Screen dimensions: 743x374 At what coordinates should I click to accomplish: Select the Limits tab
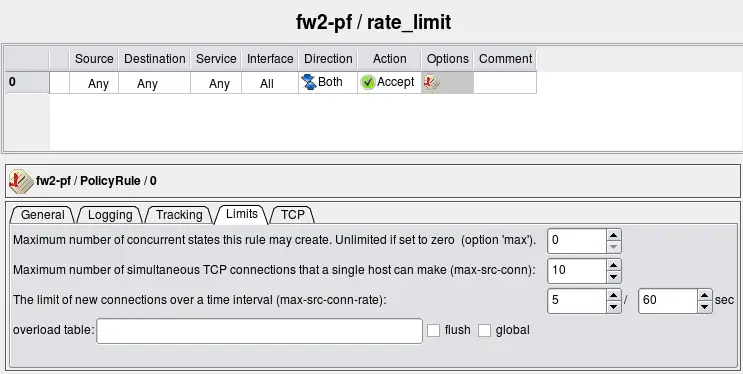[x=242, y=214]
